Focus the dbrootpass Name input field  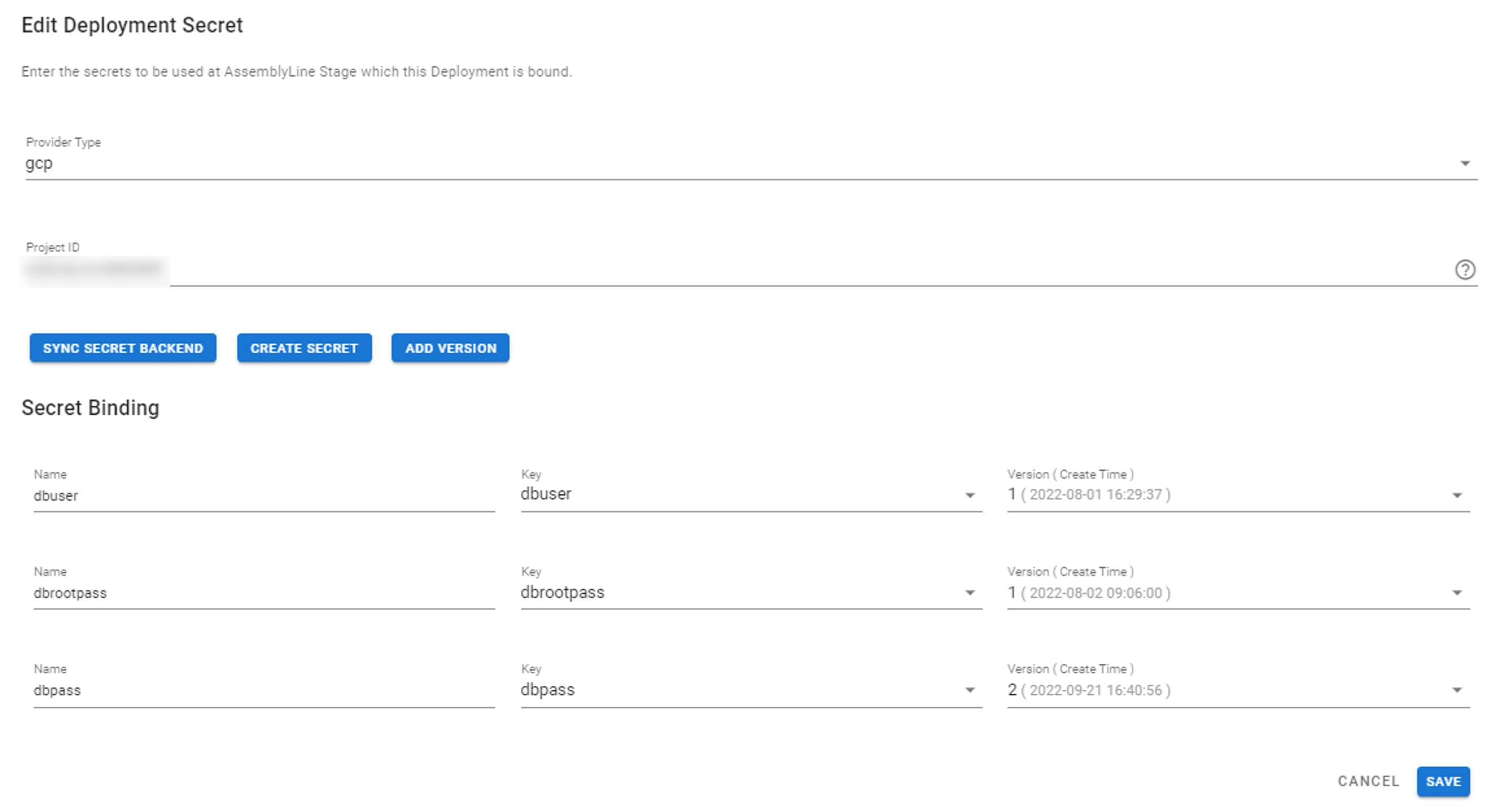pyautogui.click(x=263, y=592)
